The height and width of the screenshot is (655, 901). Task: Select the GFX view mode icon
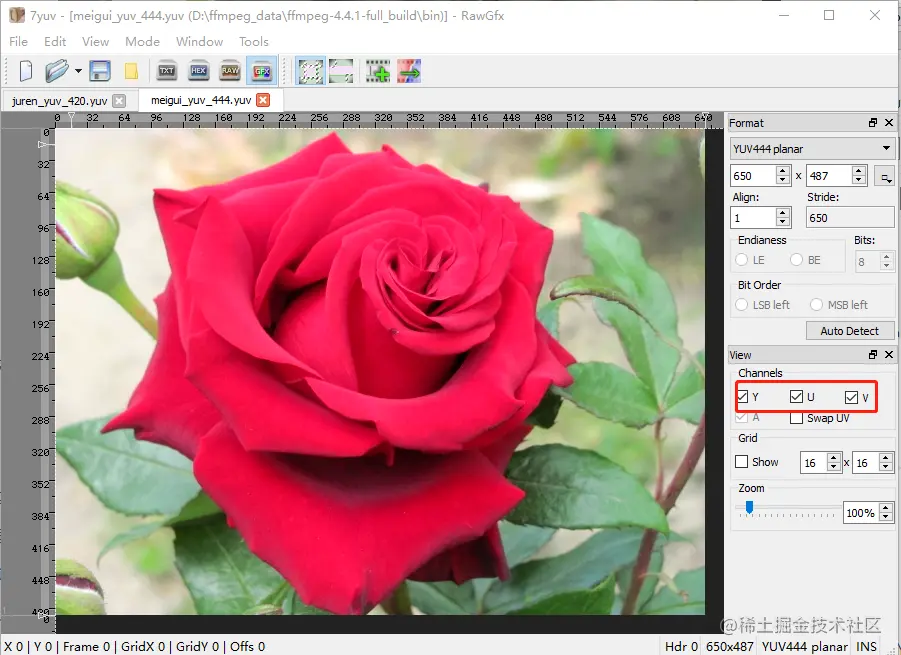click(x=261, y=71)
